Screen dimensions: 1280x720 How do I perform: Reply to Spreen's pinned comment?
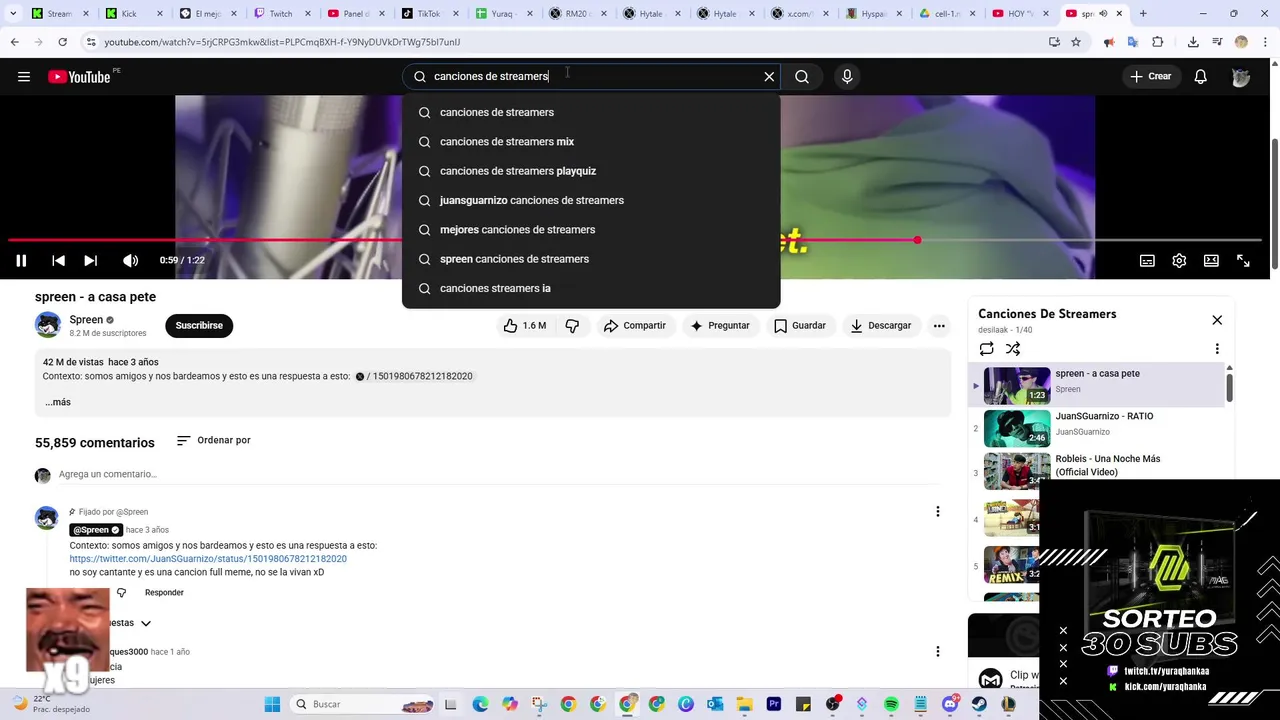click(164, 593)
